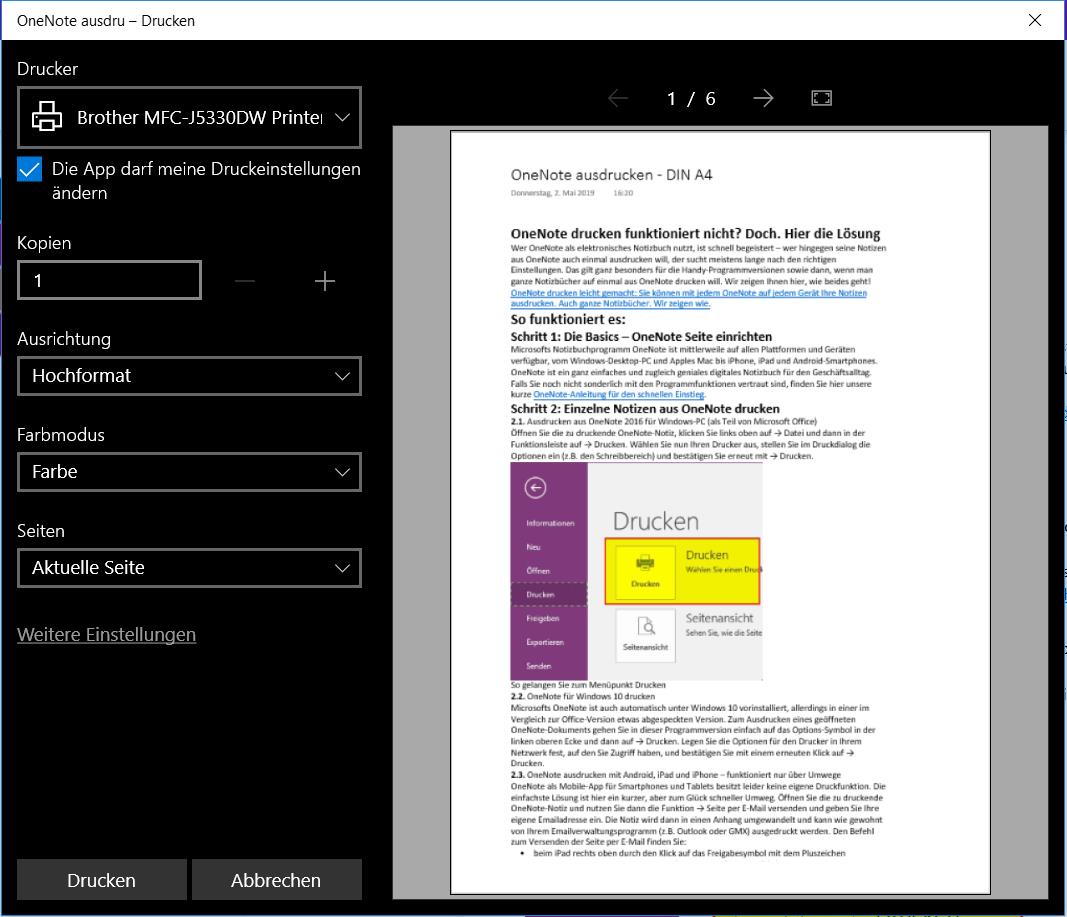Close the Drucken dialog window
This screenshot has height=917, width=1067.
click(x=1035, y=20)
